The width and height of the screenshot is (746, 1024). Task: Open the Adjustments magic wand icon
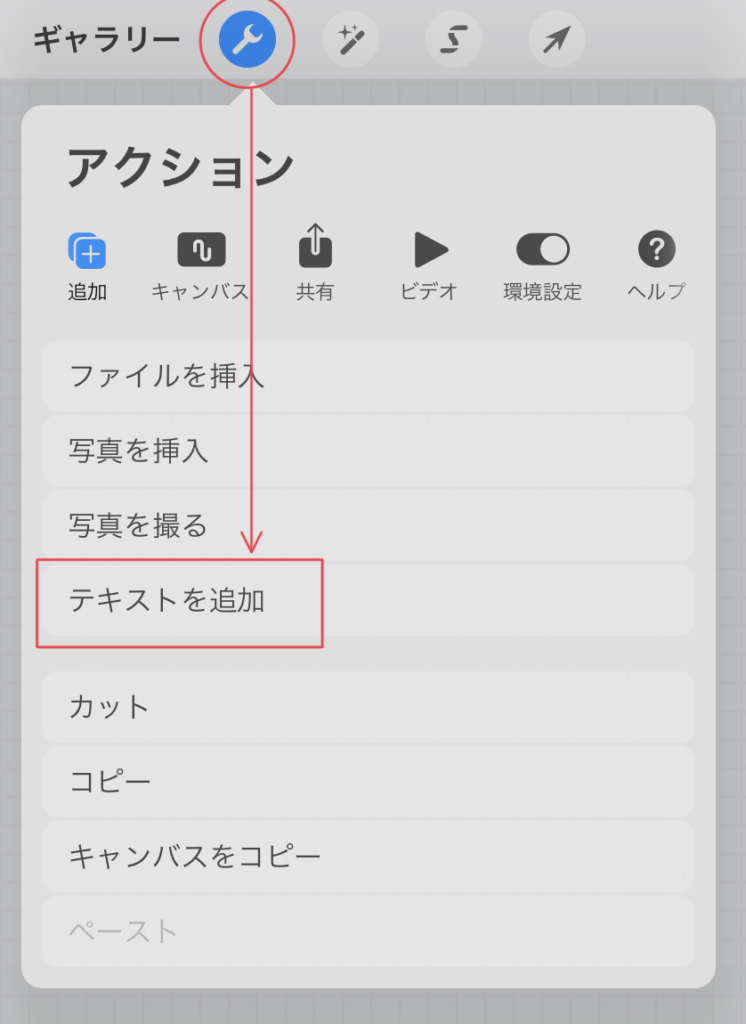coord(351,39)
